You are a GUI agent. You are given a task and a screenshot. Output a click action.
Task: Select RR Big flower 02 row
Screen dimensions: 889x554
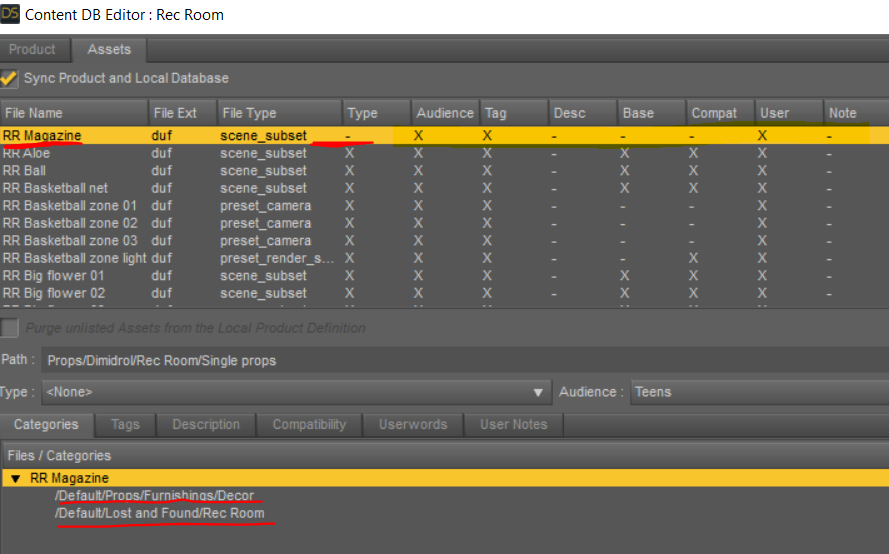point(444,294)
